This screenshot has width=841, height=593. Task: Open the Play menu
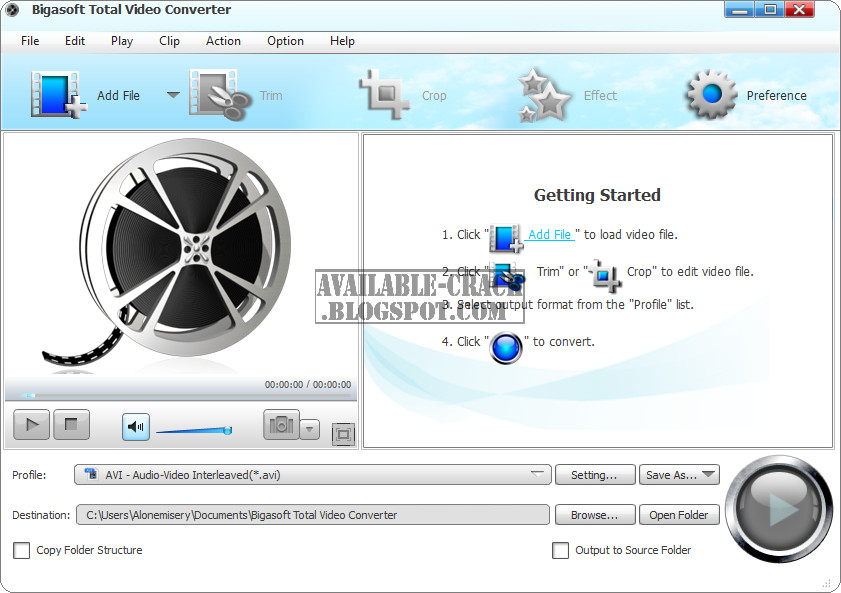click(x=122, y=41)
